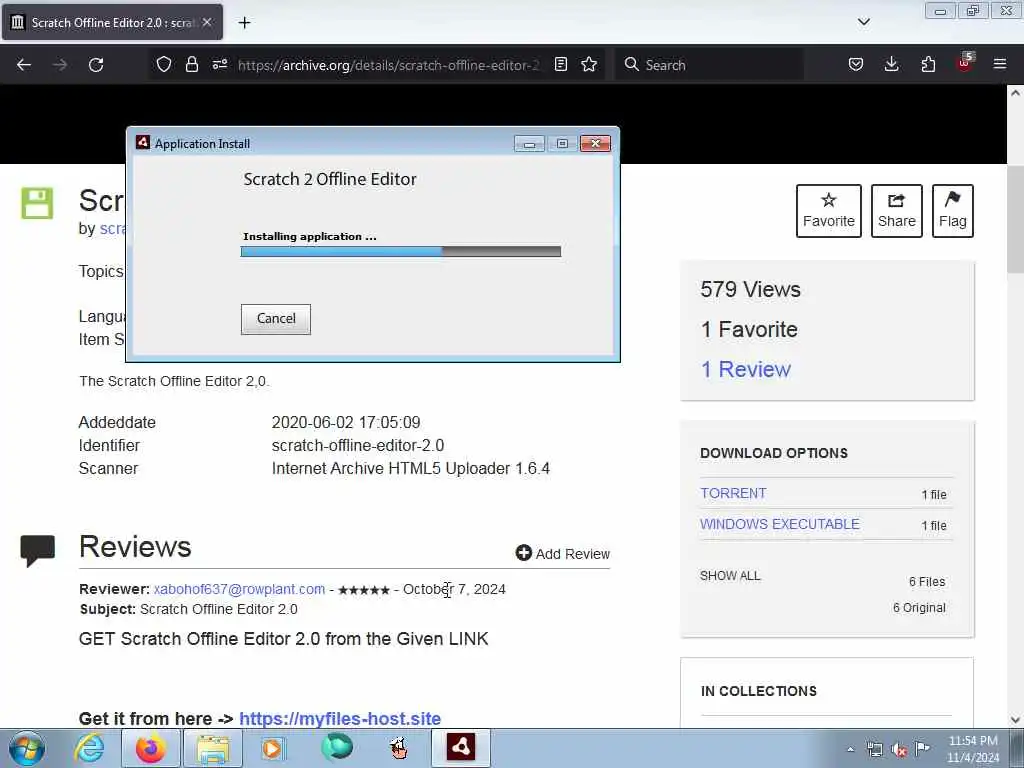The image size is (1024, 768).
Task: Open reviewer xabohof637@rowplant.com profile
Action: click(x=239, y=589)
